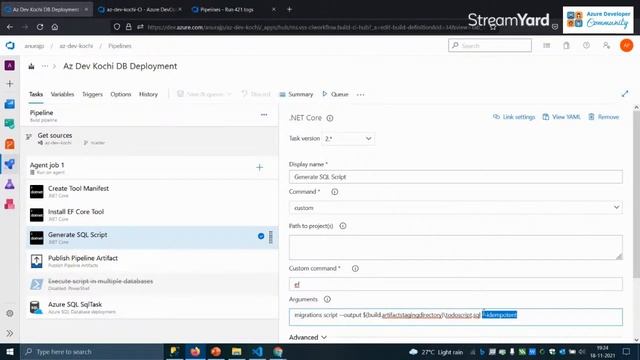This screenshot has width=640, height=360.
Task: Click the more actions ellipsis next to Queue
Action: (x=360, y=94)
